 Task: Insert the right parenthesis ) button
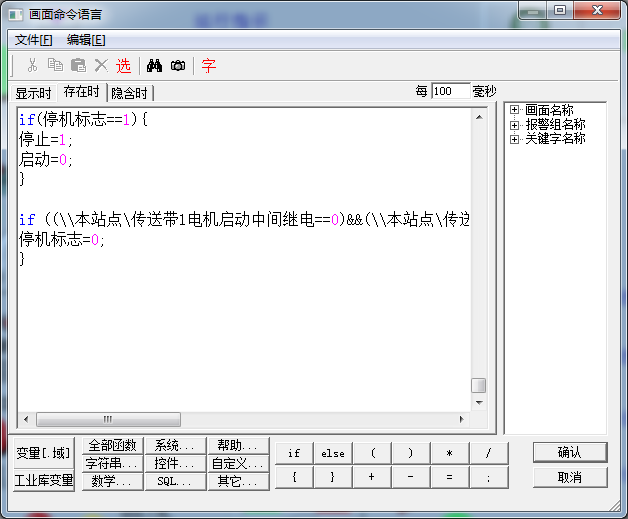click(x=411, y=453)
